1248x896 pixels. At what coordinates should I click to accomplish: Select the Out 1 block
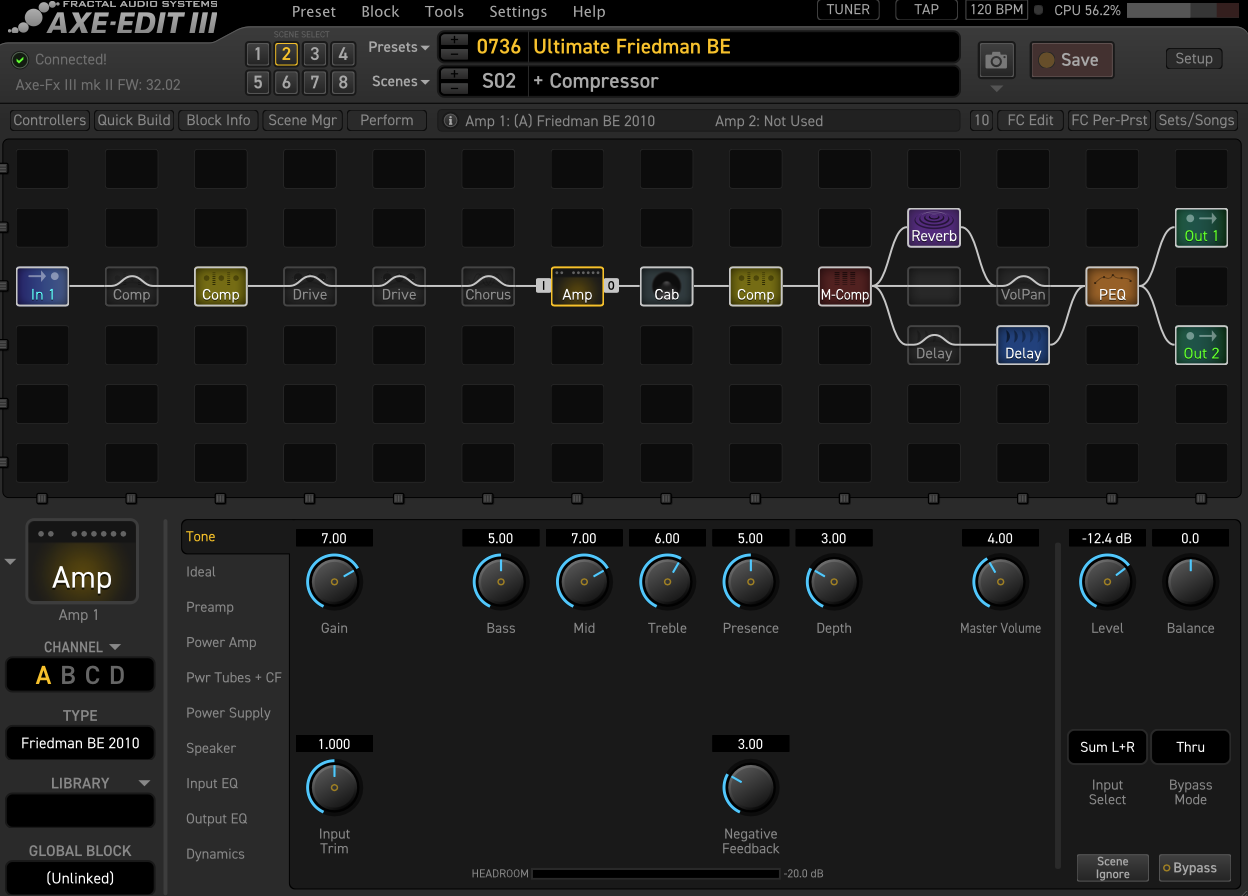(1201, 228)
